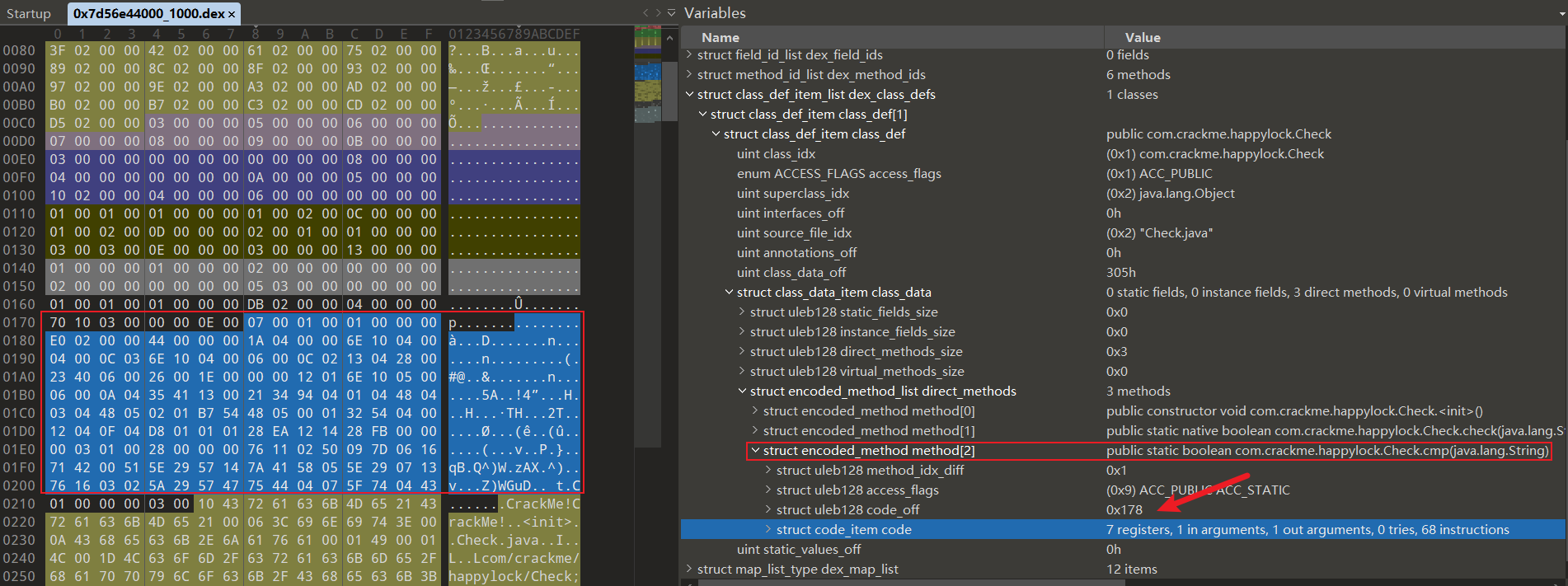Select enum ACCESS_FLAGS access_flags row
This screenshot has width=1568, height=586.
(1123, 173)
